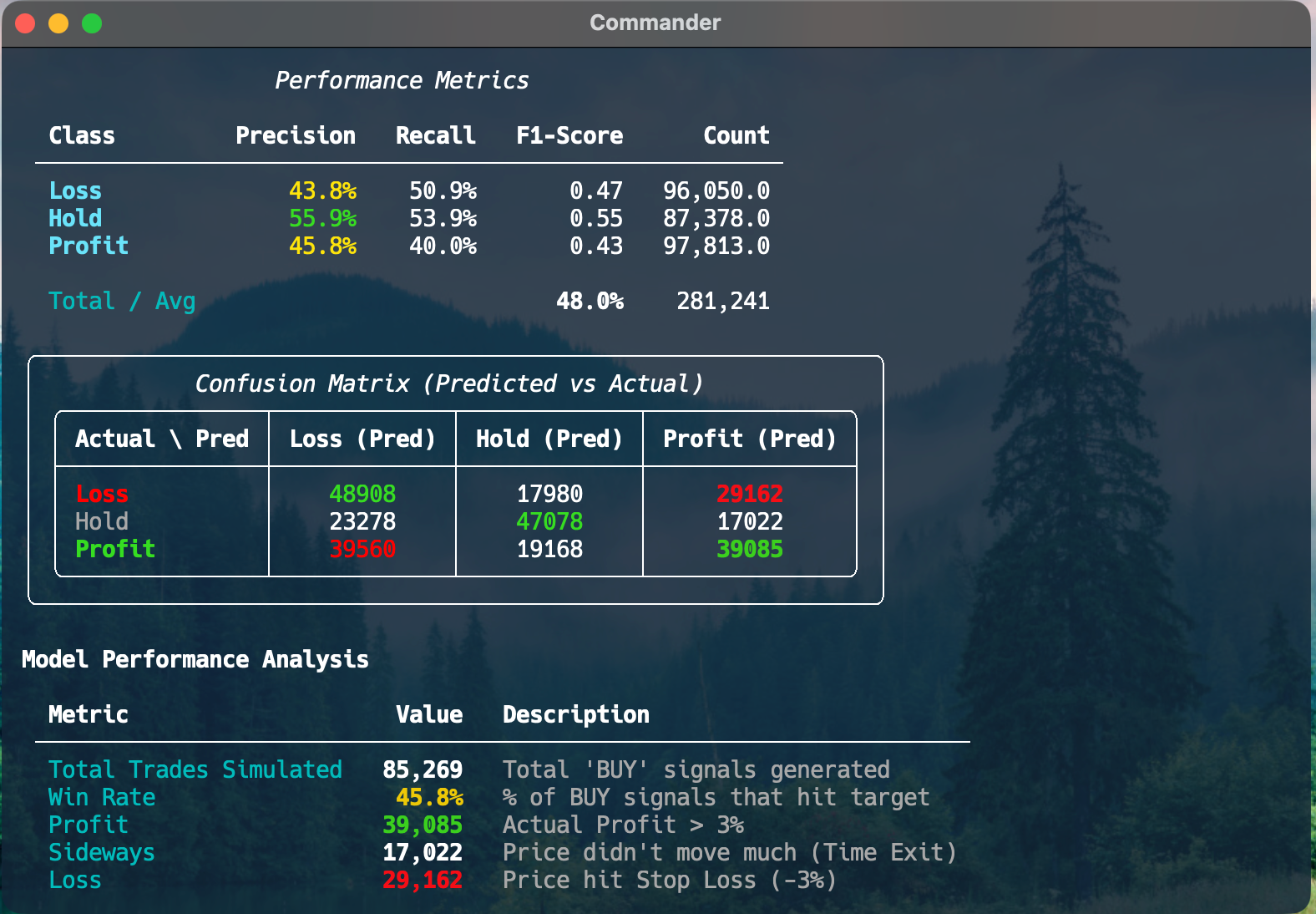Select the F1-Score value 0.43

[596, 246]
